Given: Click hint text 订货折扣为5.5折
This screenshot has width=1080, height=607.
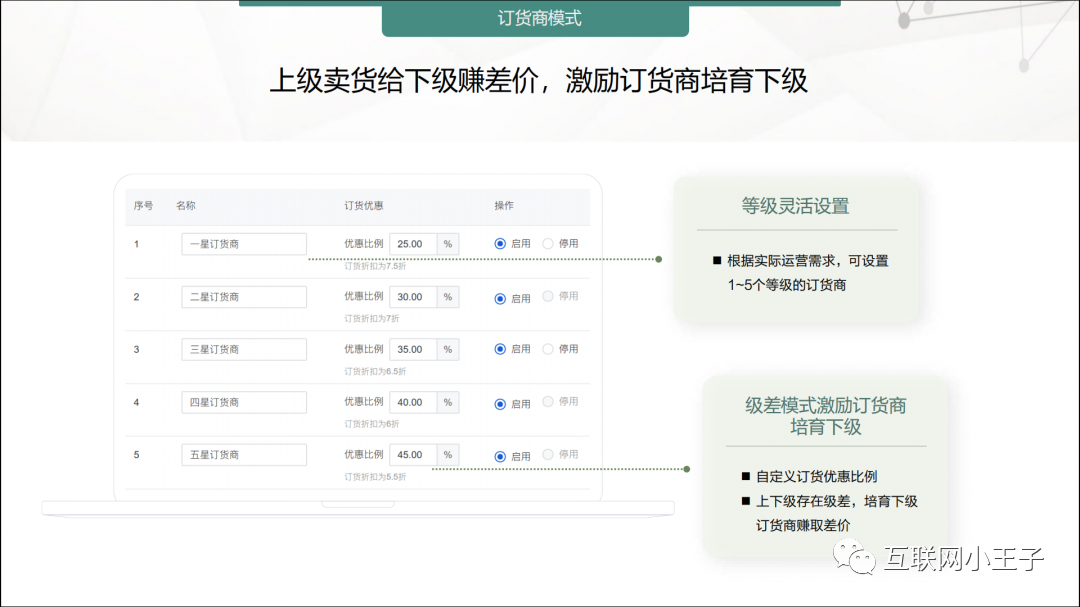Looking at the screenshot, I should 375,477.
